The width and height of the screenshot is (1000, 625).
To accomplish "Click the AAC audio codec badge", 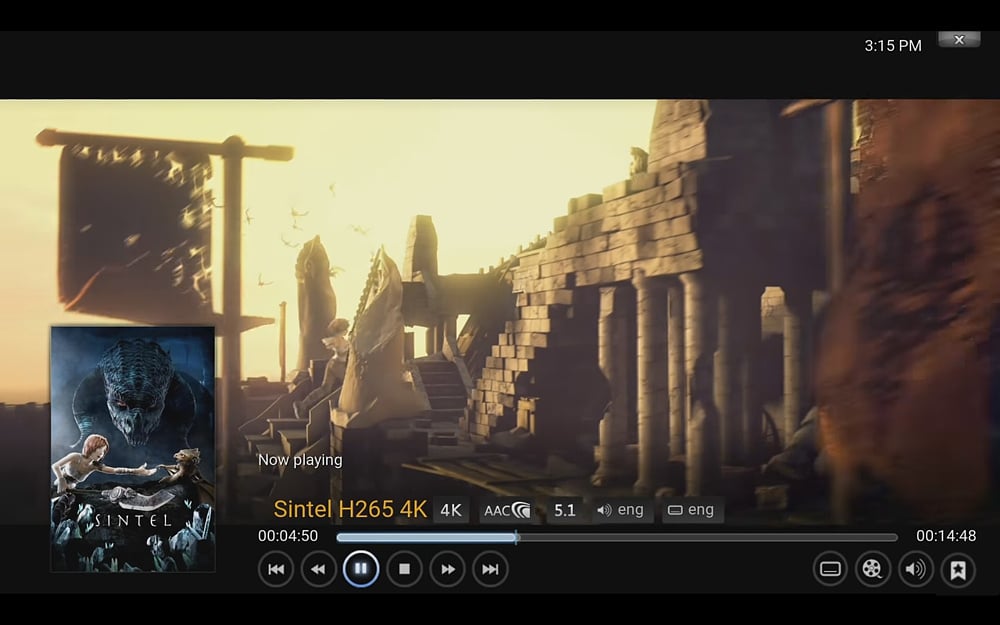I will (508, 510).
